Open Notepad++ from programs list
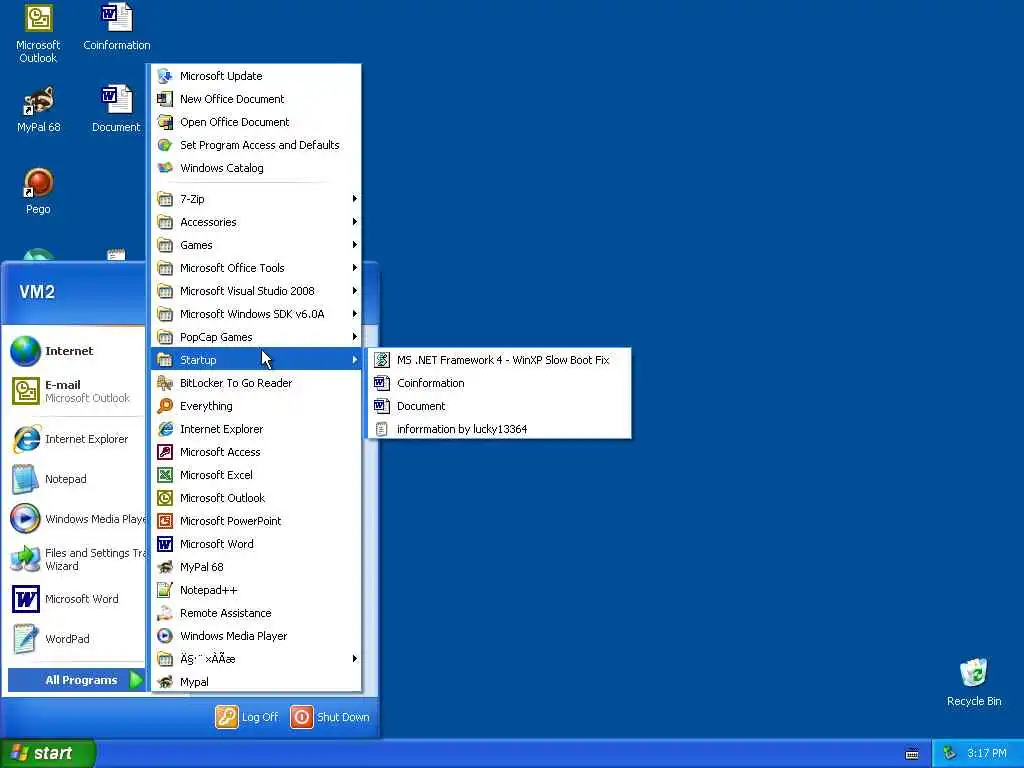The image size is (1024, 768). [256, 590]
